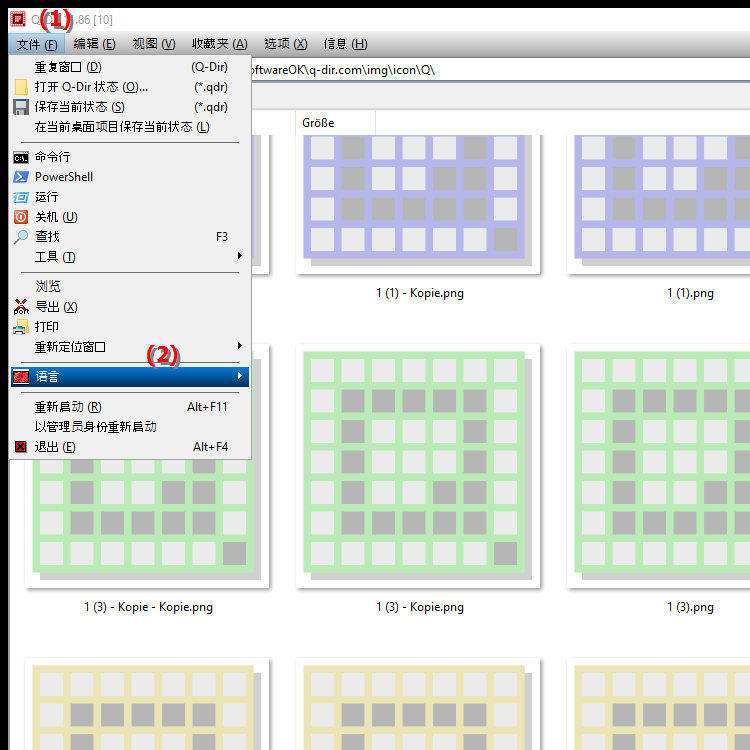Open the 选项 (X) menu

(286, 44)
